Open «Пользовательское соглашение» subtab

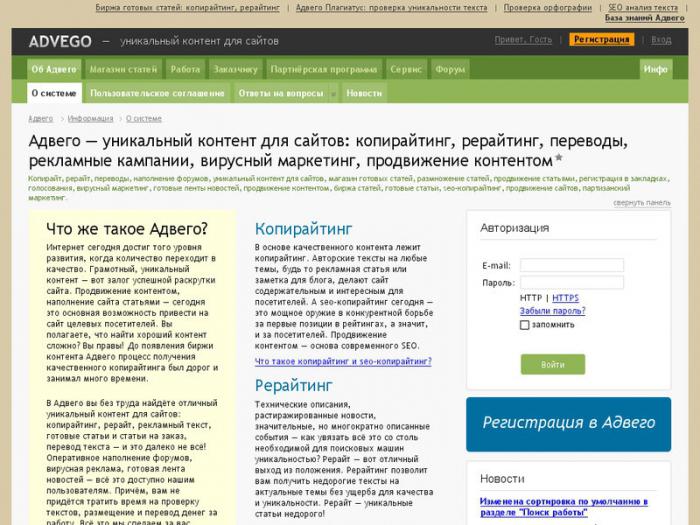157,93
